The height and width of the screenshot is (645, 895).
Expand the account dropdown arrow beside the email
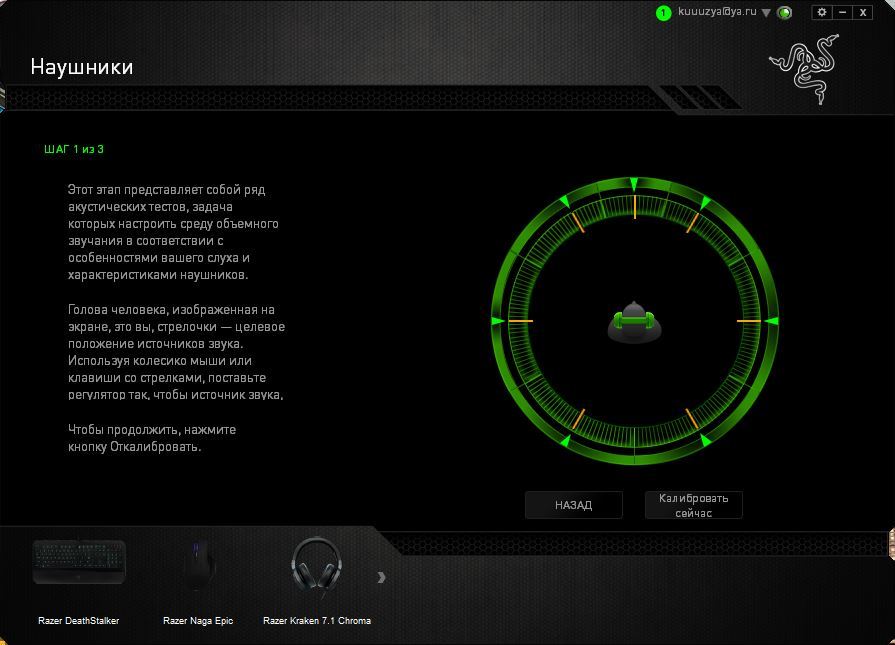[x=766, y=13]
